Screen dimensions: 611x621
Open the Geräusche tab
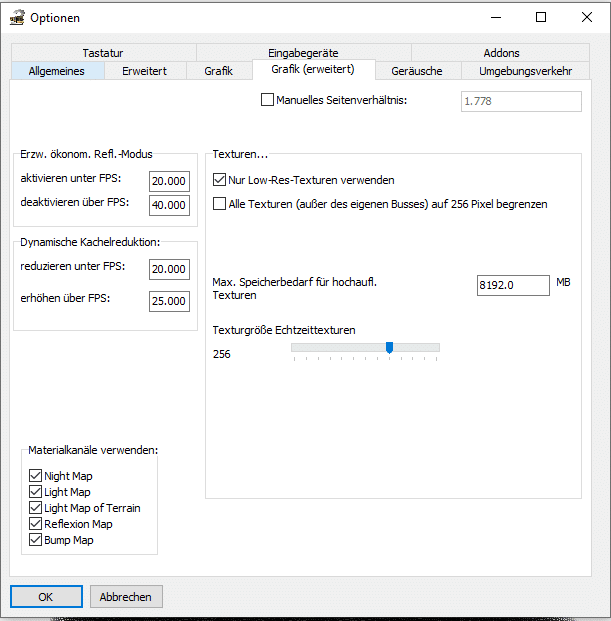(x=417, y=71)
